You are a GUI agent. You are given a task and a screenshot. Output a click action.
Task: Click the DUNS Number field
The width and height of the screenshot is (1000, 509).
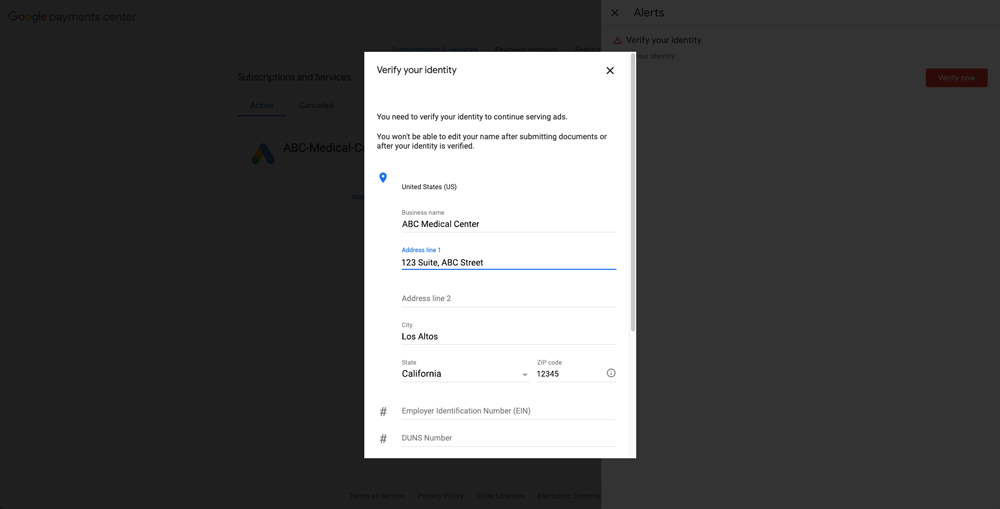pyautogui.click(x=508, y=438)
